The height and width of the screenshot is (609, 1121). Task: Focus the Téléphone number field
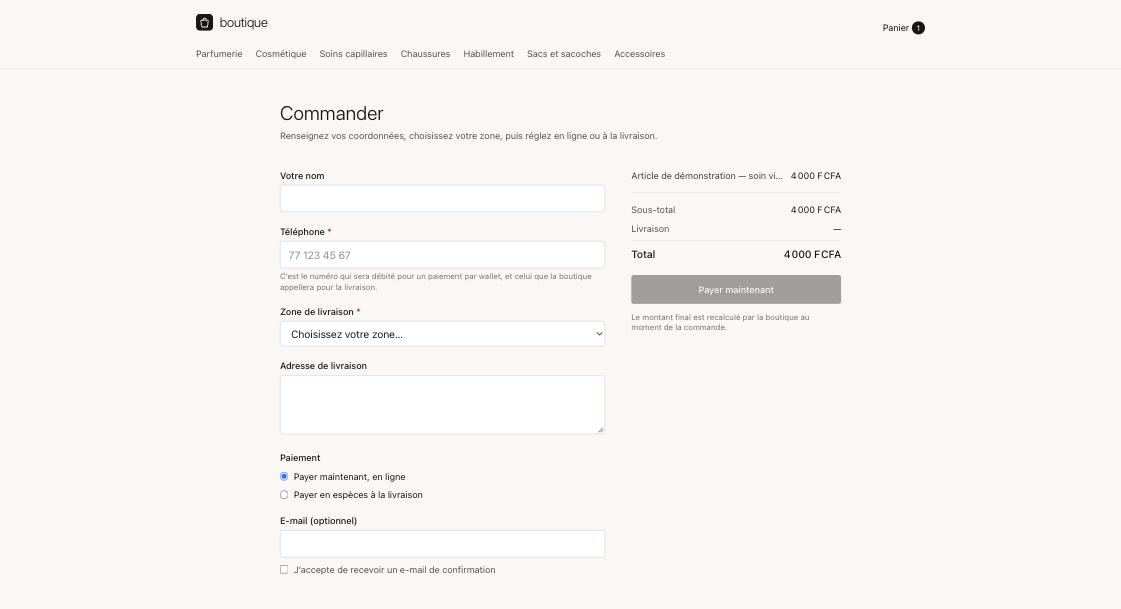pos(443,254)
